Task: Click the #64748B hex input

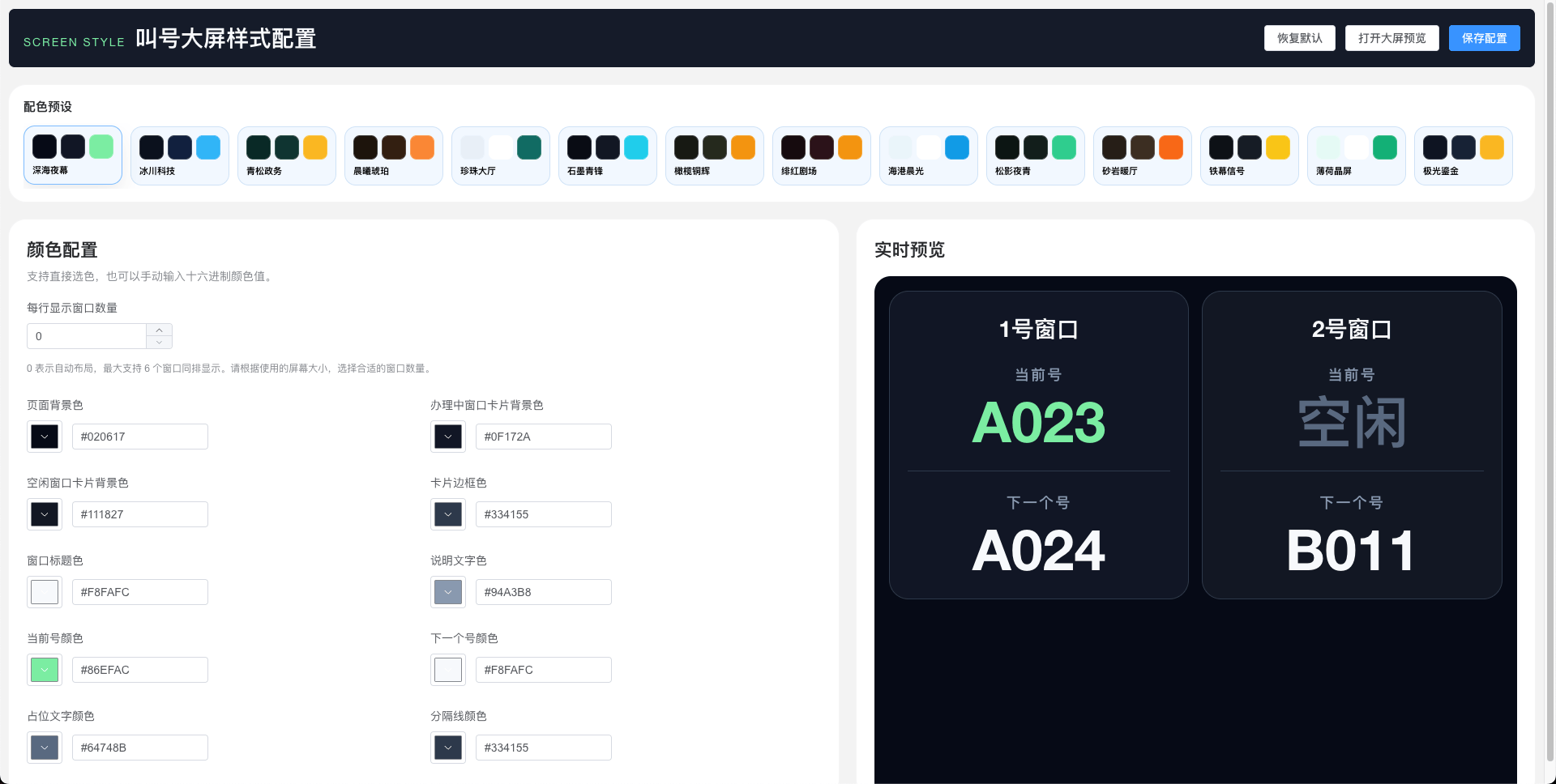Action: [x=140, y=748]
